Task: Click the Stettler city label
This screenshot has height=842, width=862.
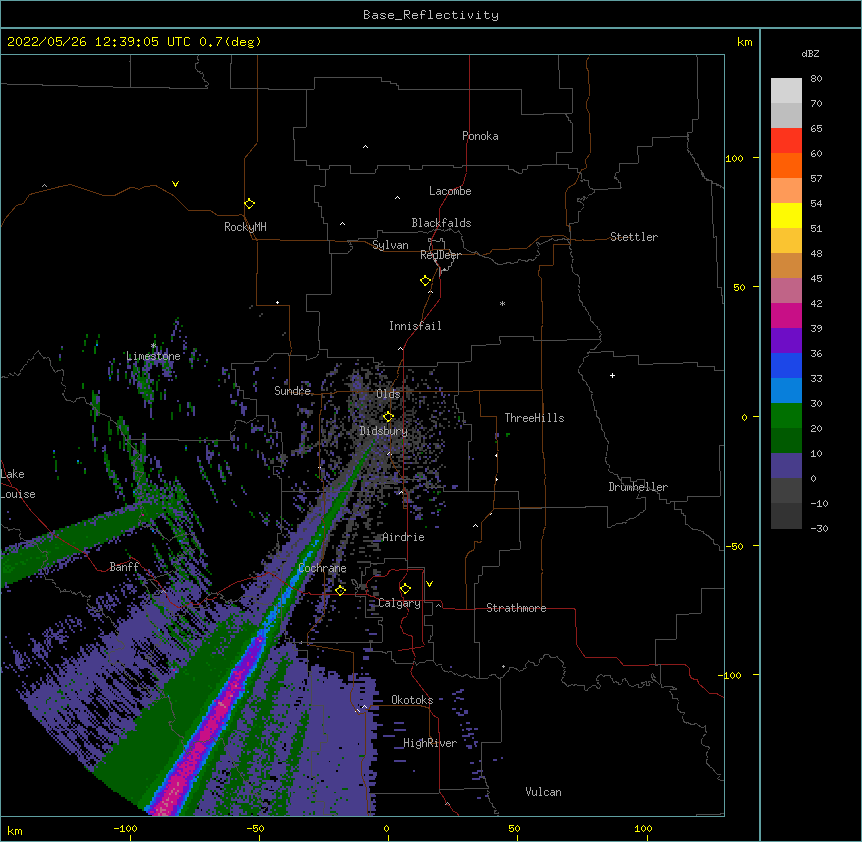Action: (x=634, y=237)
